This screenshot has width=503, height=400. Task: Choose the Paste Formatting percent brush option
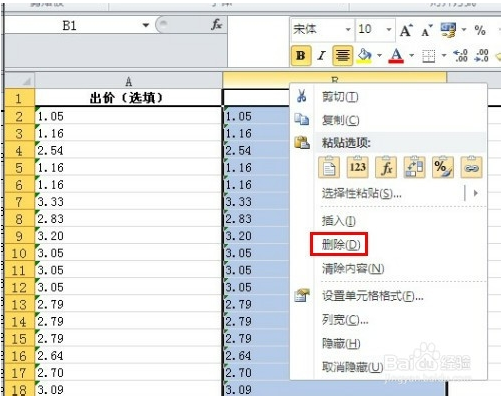click(x=443, y=167)
